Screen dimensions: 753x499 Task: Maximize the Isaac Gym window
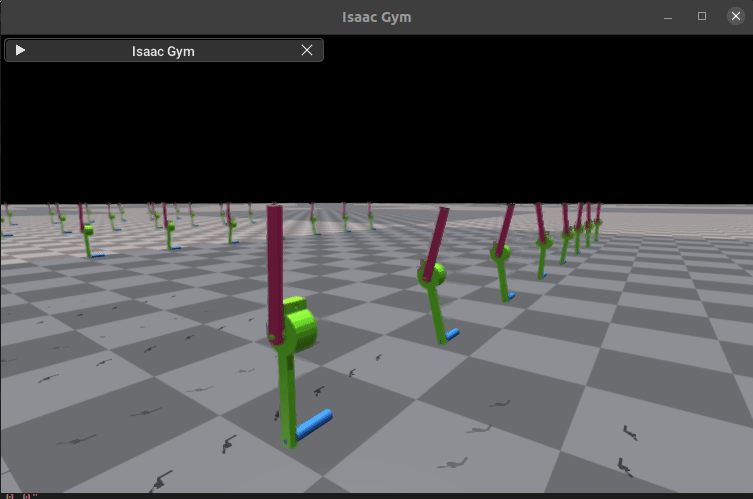coord(702,16)
